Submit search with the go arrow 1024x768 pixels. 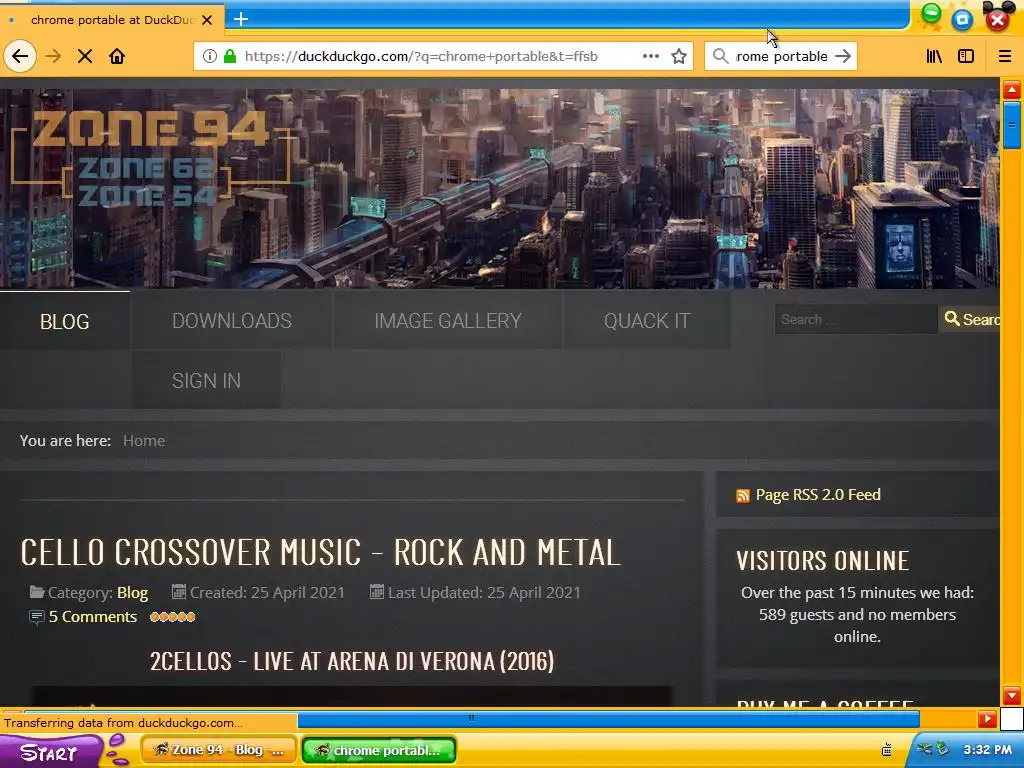pos(843,56)
